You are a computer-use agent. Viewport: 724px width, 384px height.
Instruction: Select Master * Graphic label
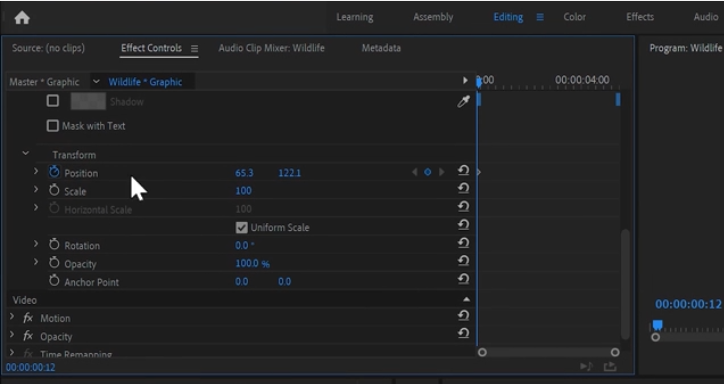pyautogui.click(x=44, y=82)
